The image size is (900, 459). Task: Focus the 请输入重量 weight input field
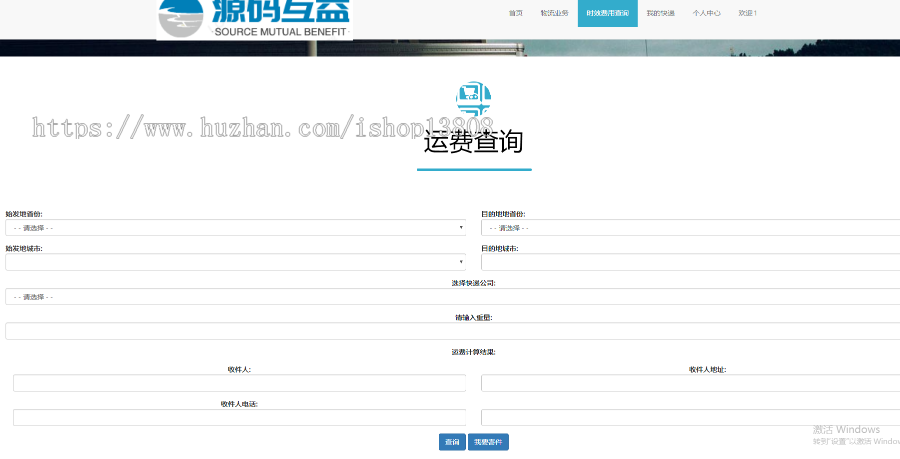pyautogui.click(x=452, y=331)
